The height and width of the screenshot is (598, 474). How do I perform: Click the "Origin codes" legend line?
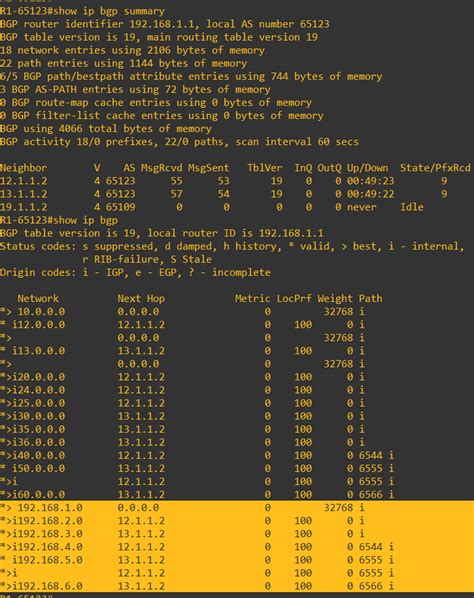click(135, 272)
